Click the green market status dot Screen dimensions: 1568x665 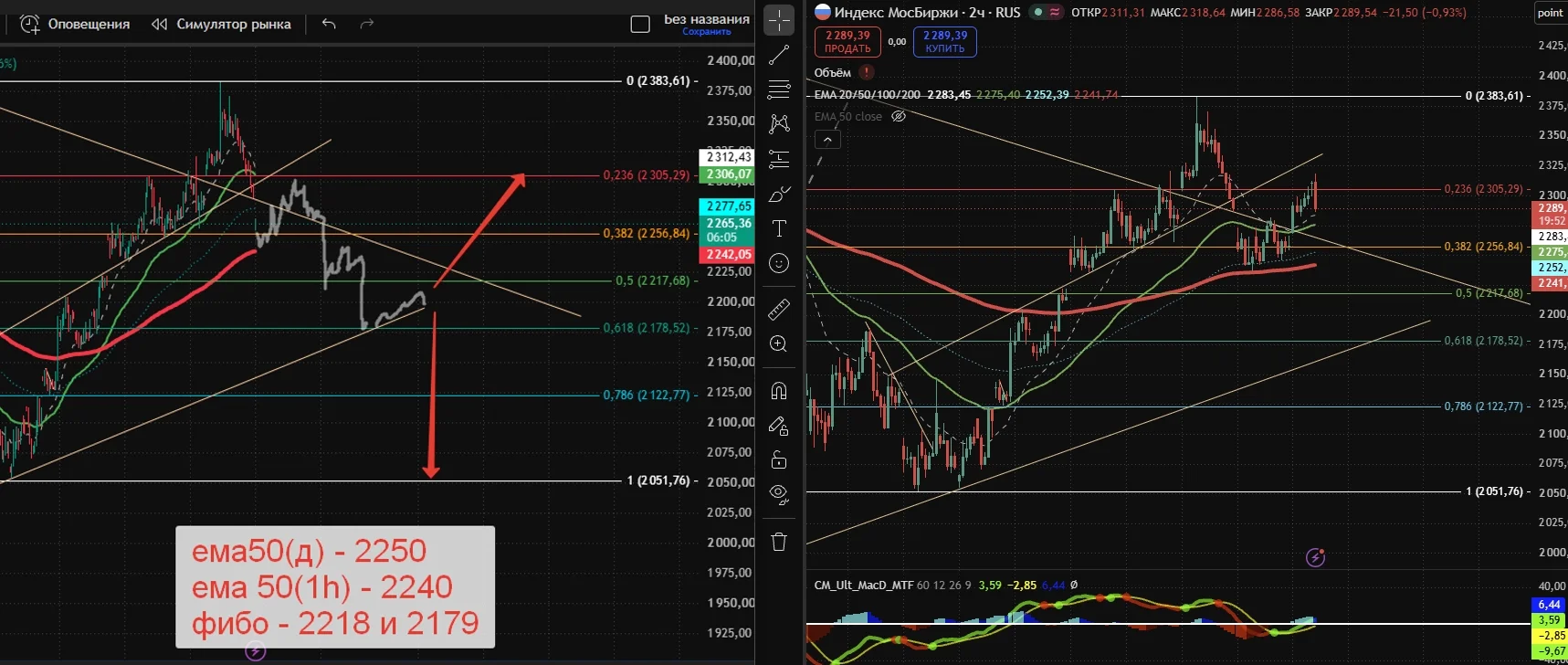click(x=1038, y=12)
